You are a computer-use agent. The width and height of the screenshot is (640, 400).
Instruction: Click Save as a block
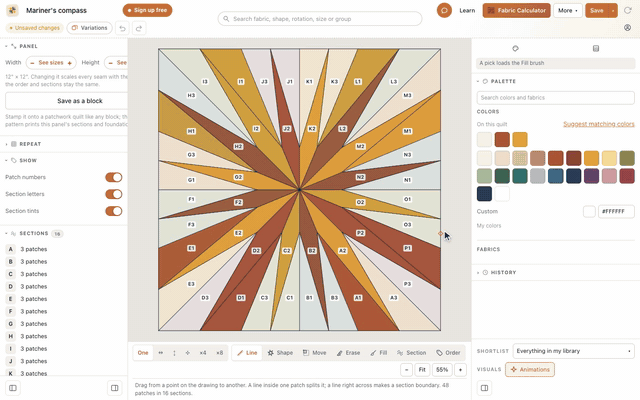[x=67, y=101]
